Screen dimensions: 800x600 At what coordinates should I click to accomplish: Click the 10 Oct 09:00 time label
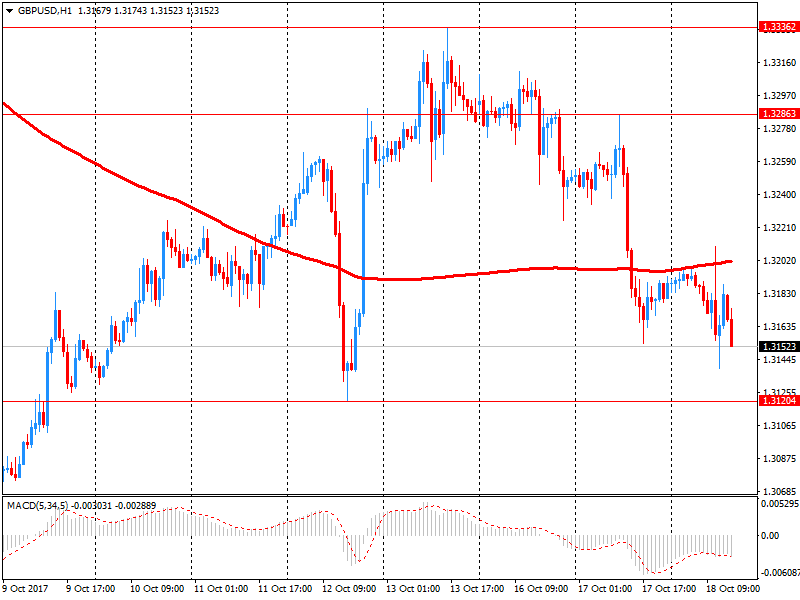pos(157,589)
